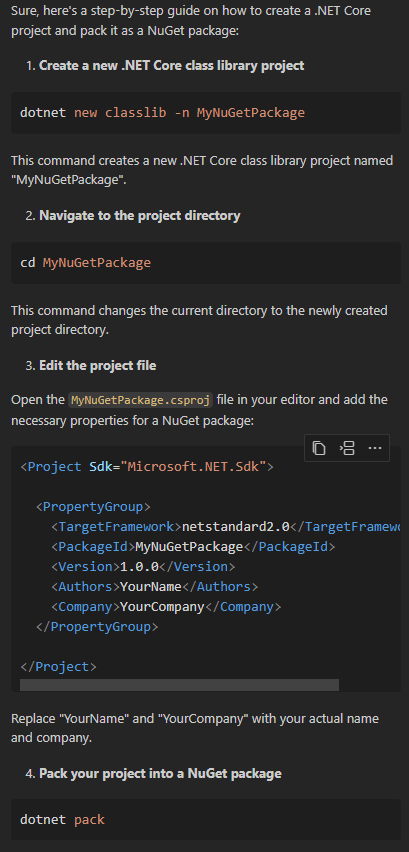Insert code block at cursor icon
The image size is (409, 852).
pyautogui.click(x=347, y=448)
